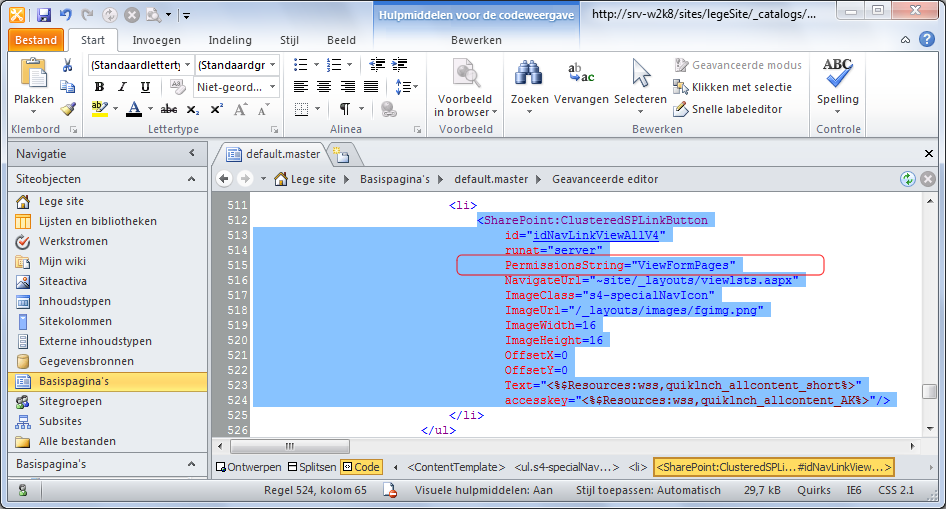The width and height of the screenshot is (946, 509).
Task: Select Gegevensbronnen in navigation
Action: coord(86,361)
